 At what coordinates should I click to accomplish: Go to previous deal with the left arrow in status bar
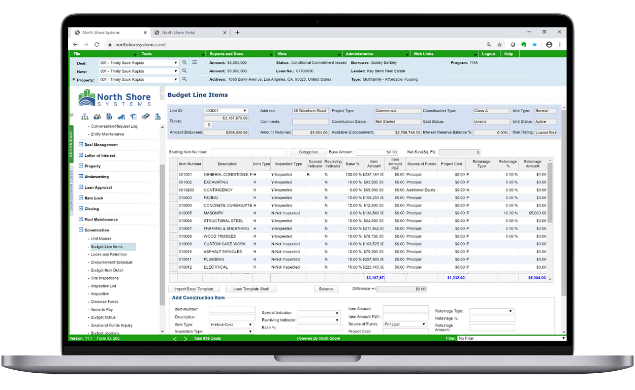pyautogui.click(x=175, y=339)
